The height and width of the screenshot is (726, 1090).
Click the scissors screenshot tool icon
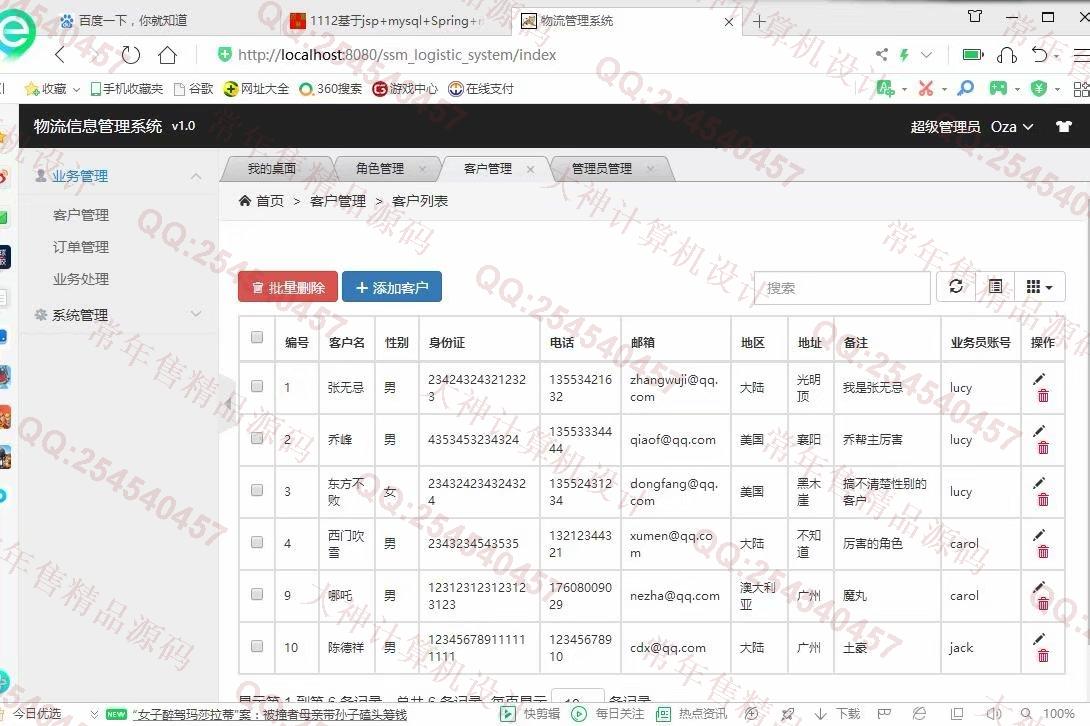[x=925, y=88]
